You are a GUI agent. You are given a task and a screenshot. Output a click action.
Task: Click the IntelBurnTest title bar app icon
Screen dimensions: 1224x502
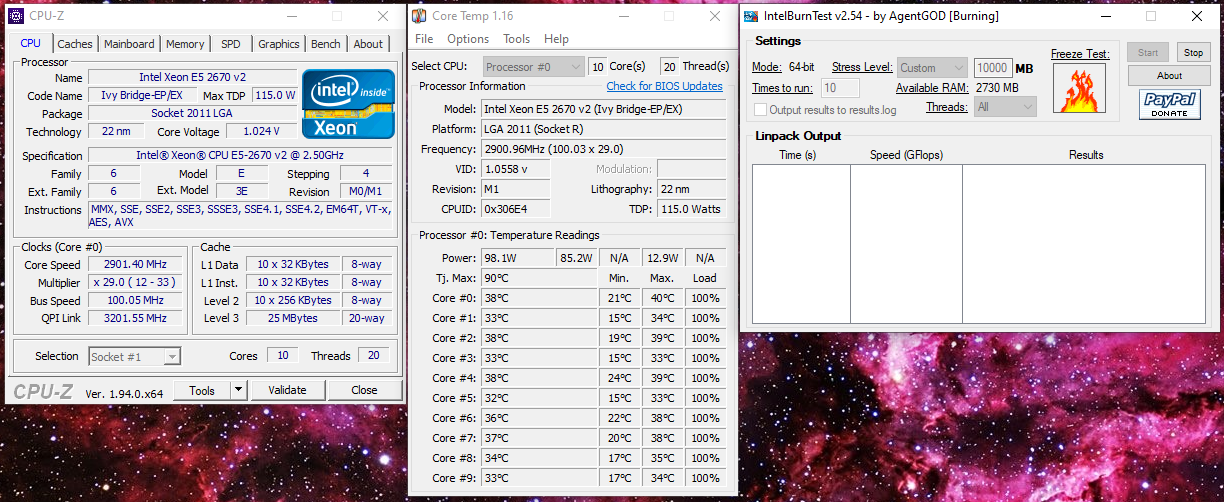click(750, 16)
